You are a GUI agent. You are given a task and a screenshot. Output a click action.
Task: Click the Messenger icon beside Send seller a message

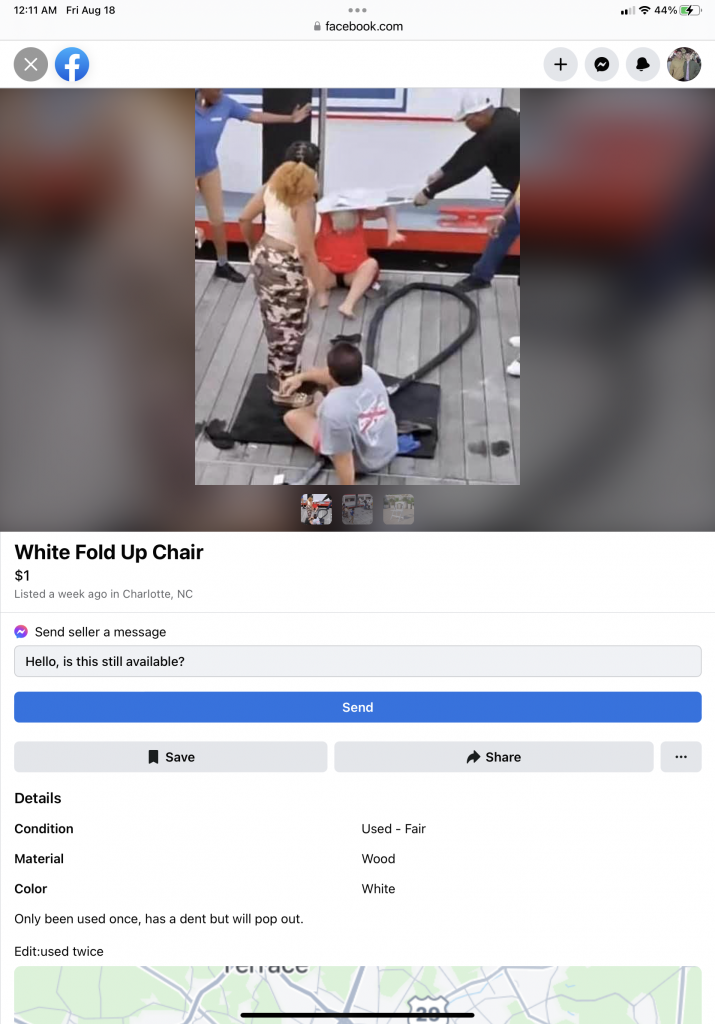pos(21,632)
